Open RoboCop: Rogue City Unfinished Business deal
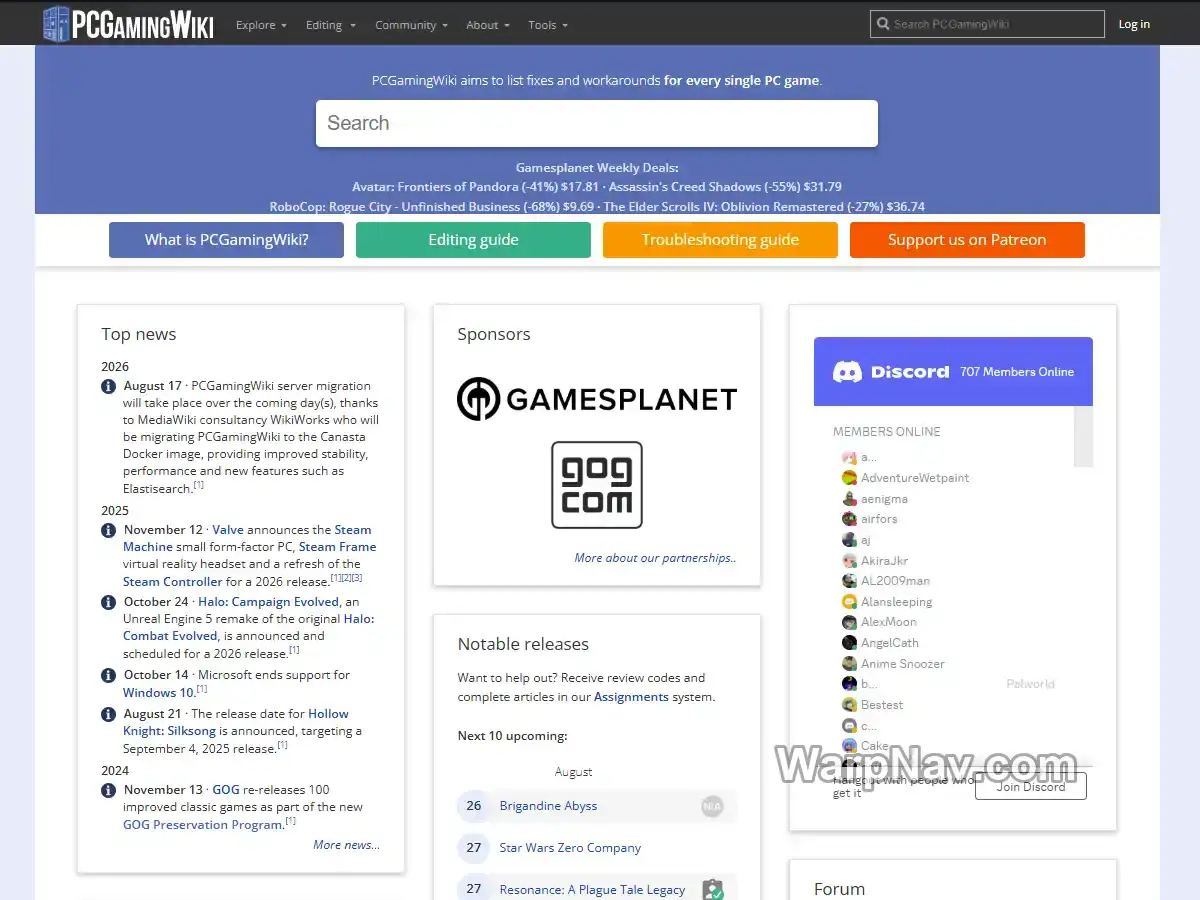Viewport: 1200px width, 900px height. pos(432,207)
